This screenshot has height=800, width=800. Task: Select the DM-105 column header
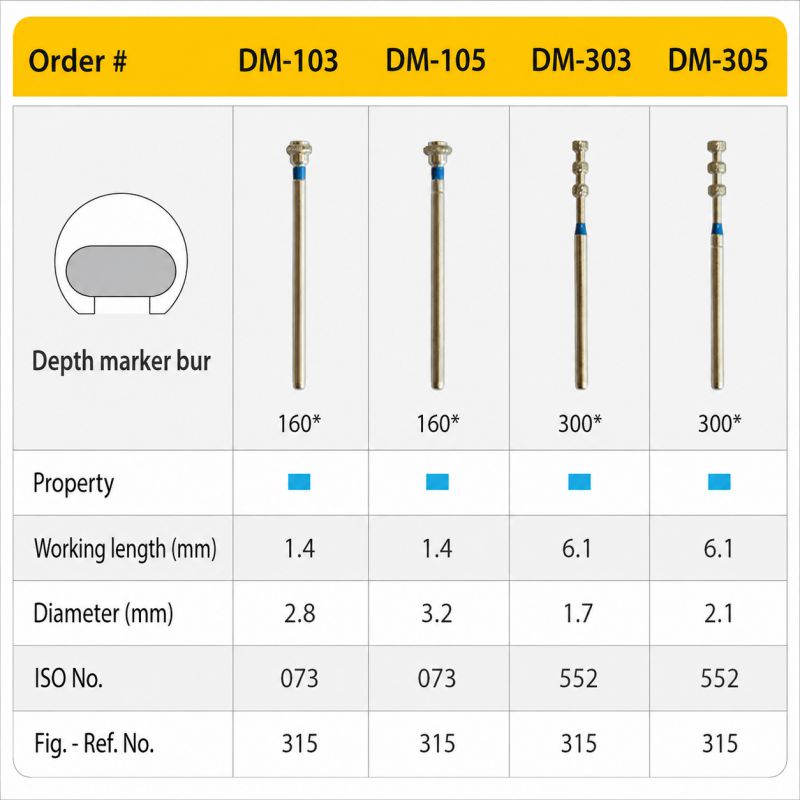pos(435,60)
